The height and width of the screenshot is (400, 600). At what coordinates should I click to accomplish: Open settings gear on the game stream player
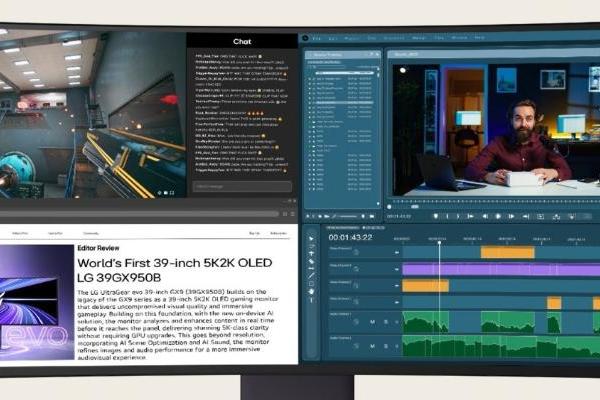[x=159, y=193]
